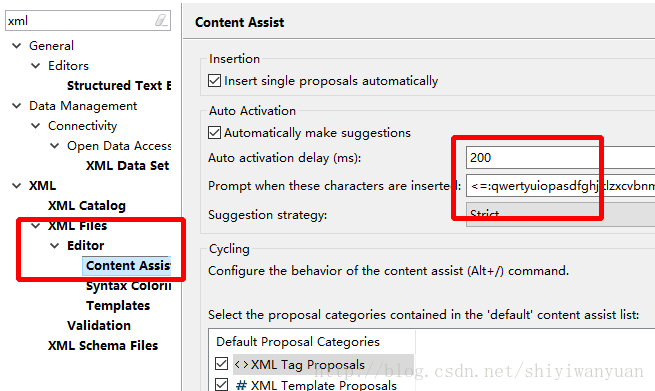The image size is (655, 391).
Task: Open the Suggestion strategy dropdown
Action: tap(560, 214)
